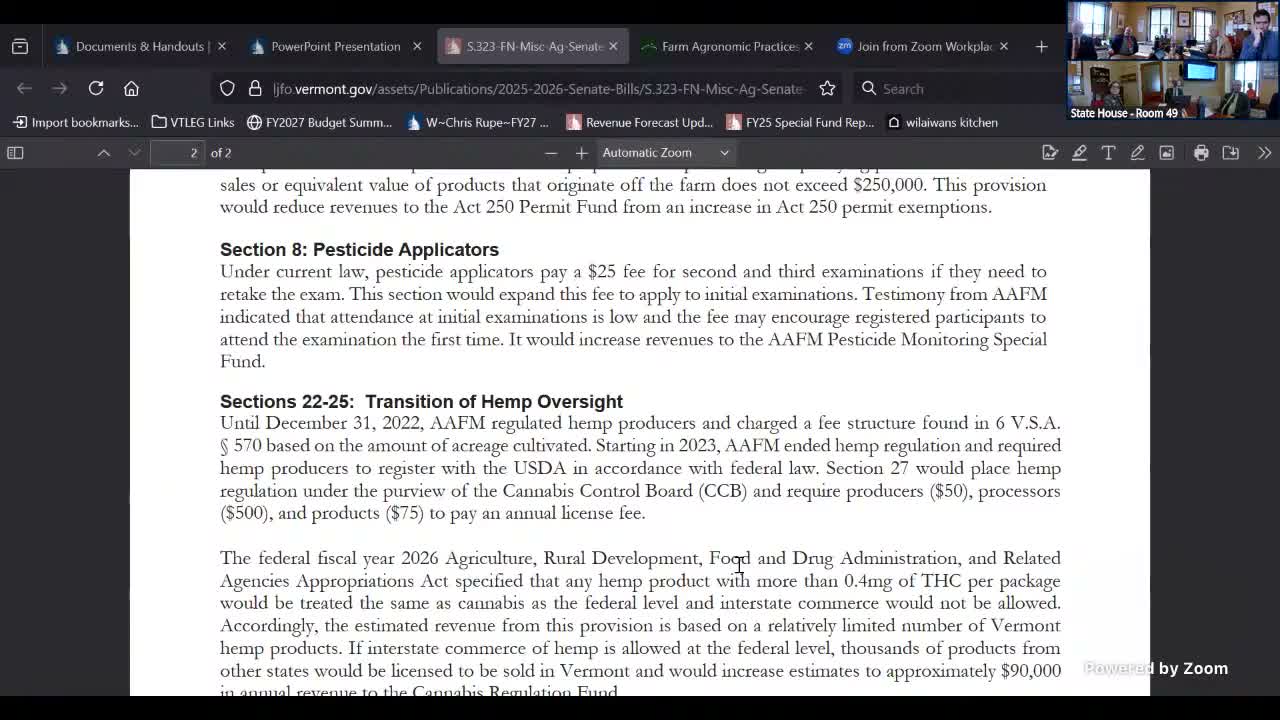Bookmark this page with the star

[x=827, y=88]
